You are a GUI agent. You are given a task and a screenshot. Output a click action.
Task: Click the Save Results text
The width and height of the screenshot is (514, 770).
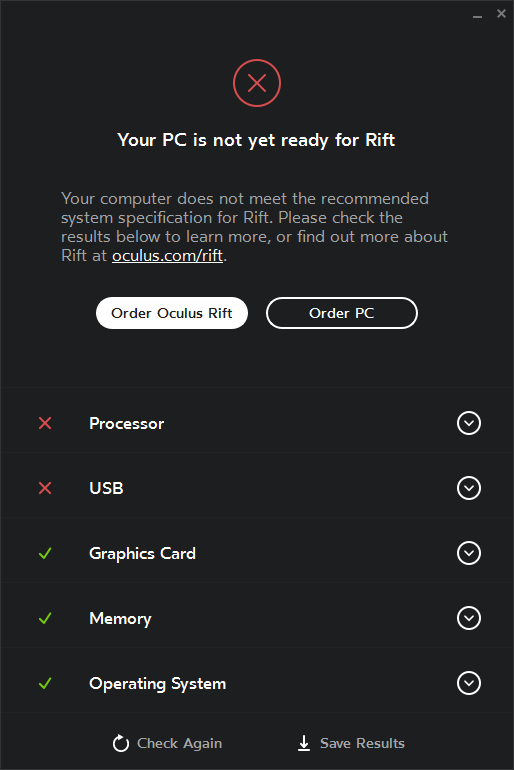362,743
